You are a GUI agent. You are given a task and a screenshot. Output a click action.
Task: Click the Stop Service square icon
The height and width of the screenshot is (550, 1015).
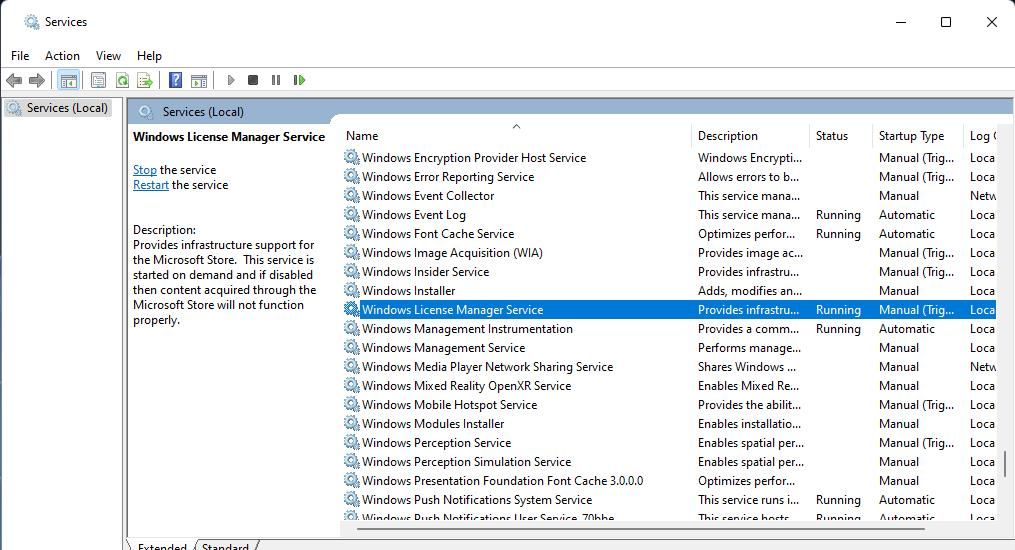253,80
